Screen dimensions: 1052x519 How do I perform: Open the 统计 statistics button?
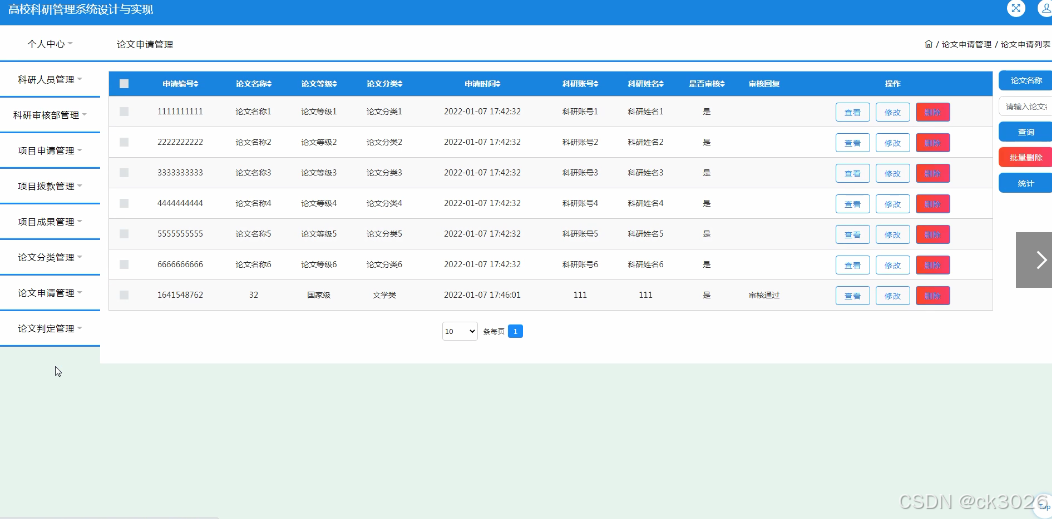pyautogui.click(x=1025, y=183)
